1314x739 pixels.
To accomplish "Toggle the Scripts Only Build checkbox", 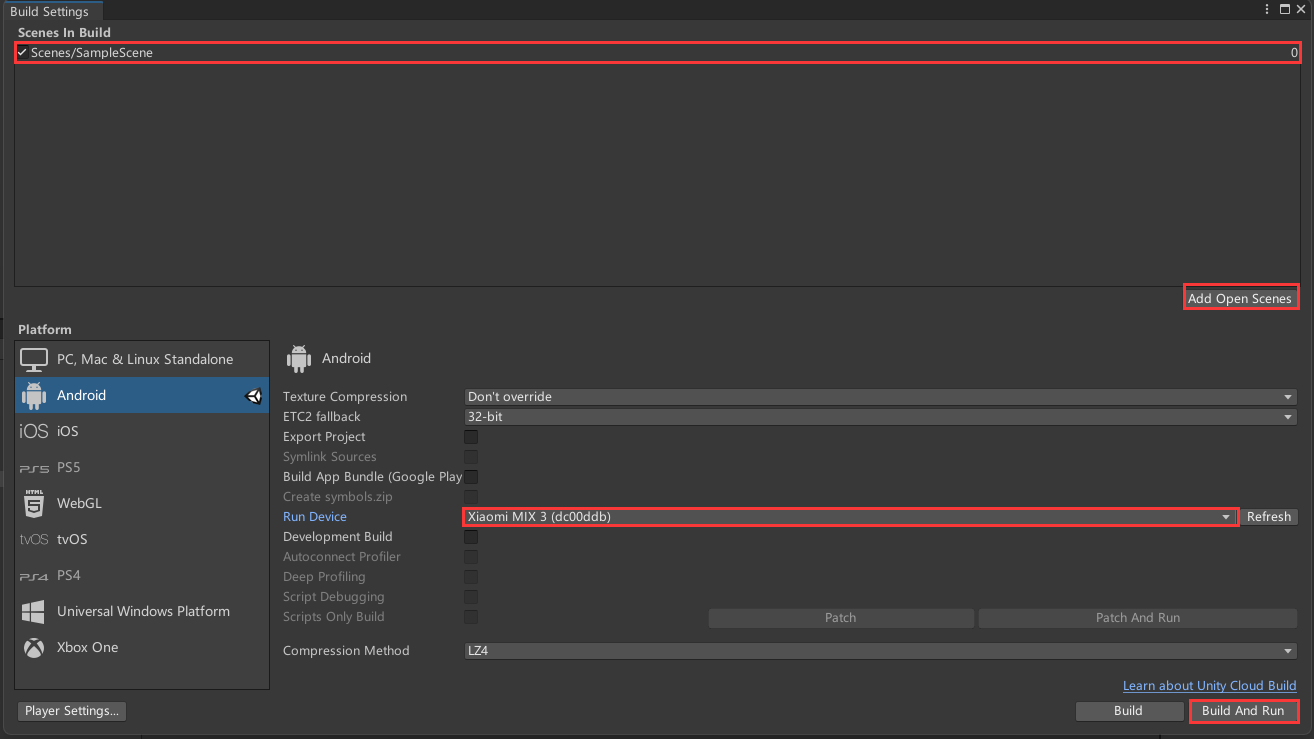I will pyautogui.click(x=471, y=617).
